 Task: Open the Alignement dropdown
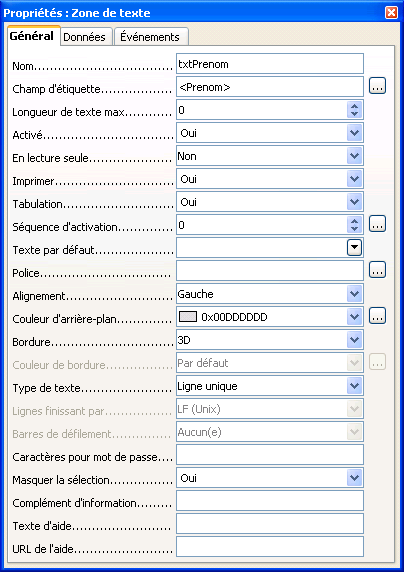pyautogui.click(x=354, y=294)
